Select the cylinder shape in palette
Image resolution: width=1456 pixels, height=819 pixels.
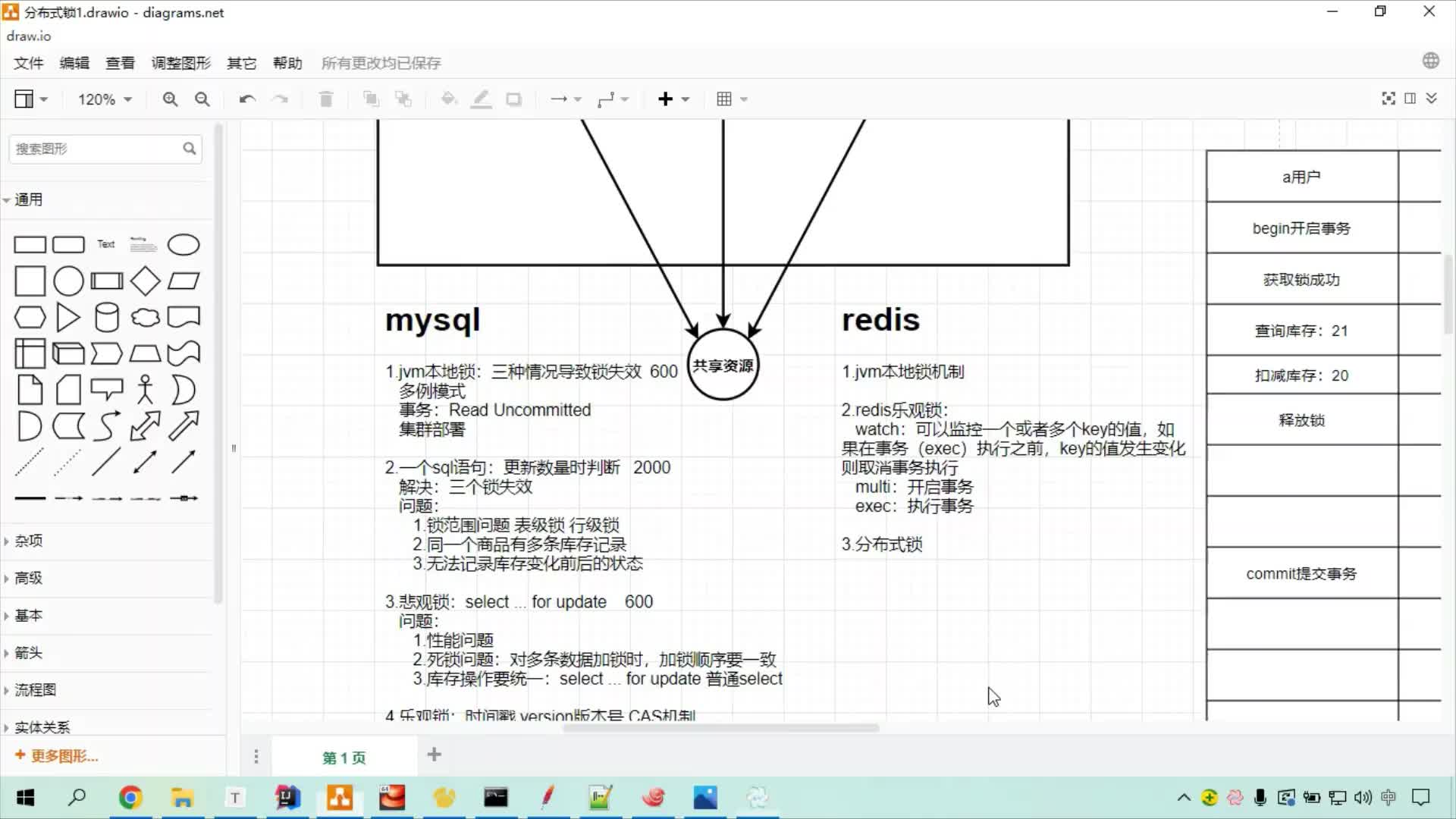(x=106, y=318)
